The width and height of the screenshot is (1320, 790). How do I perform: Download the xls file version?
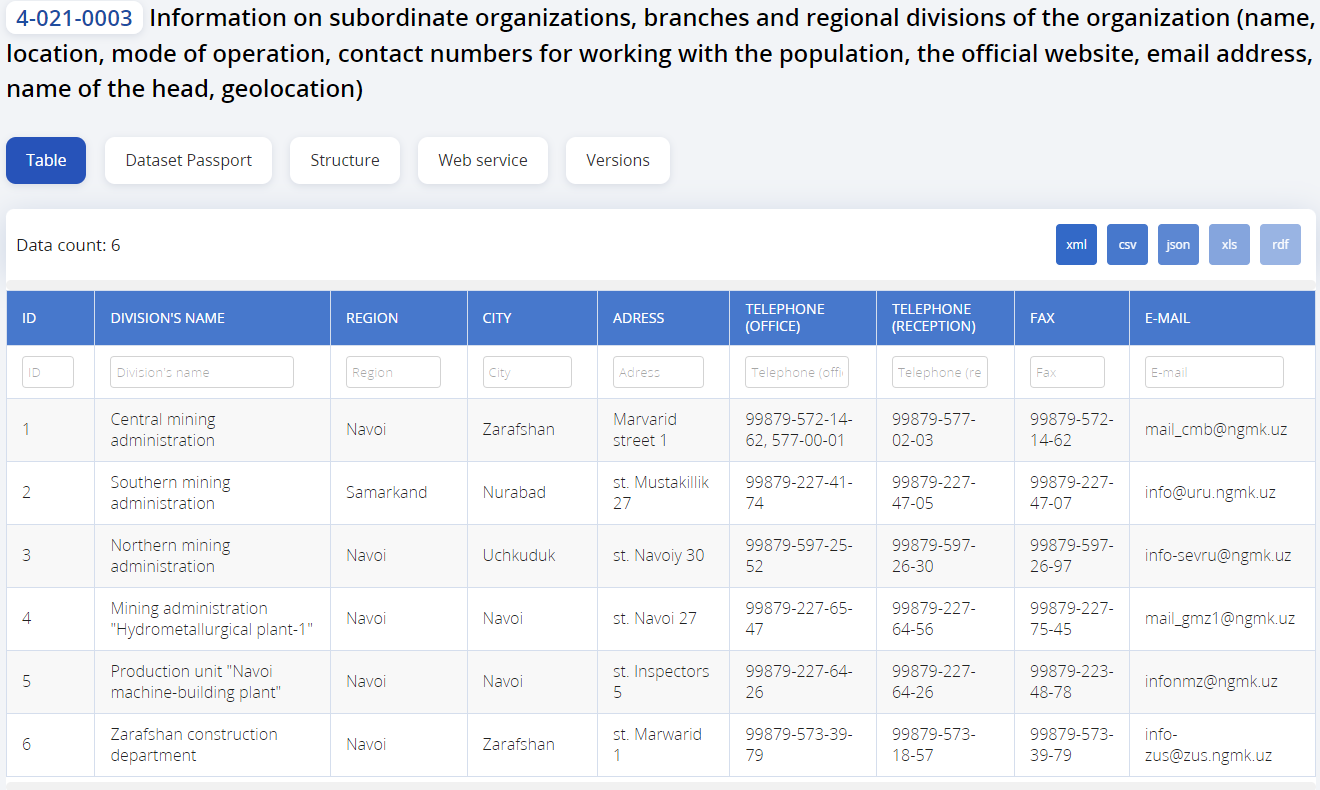pyautogui.click(x=1229, y=245)
